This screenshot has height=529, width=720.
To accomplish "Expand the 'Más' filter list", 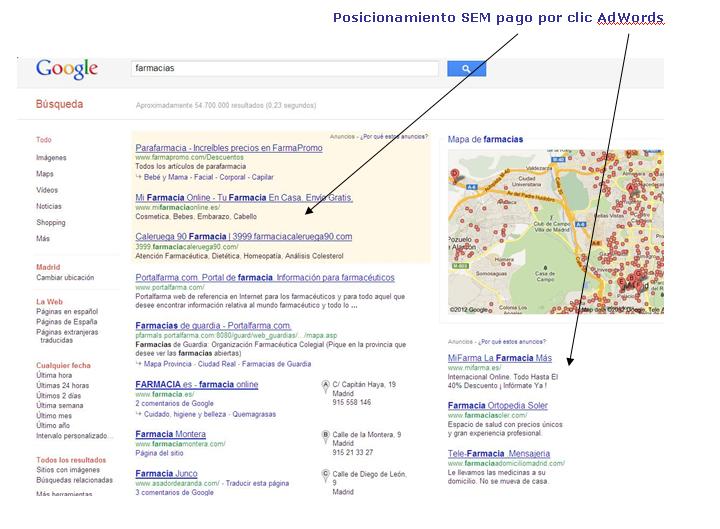I will (x=43, y=238).
